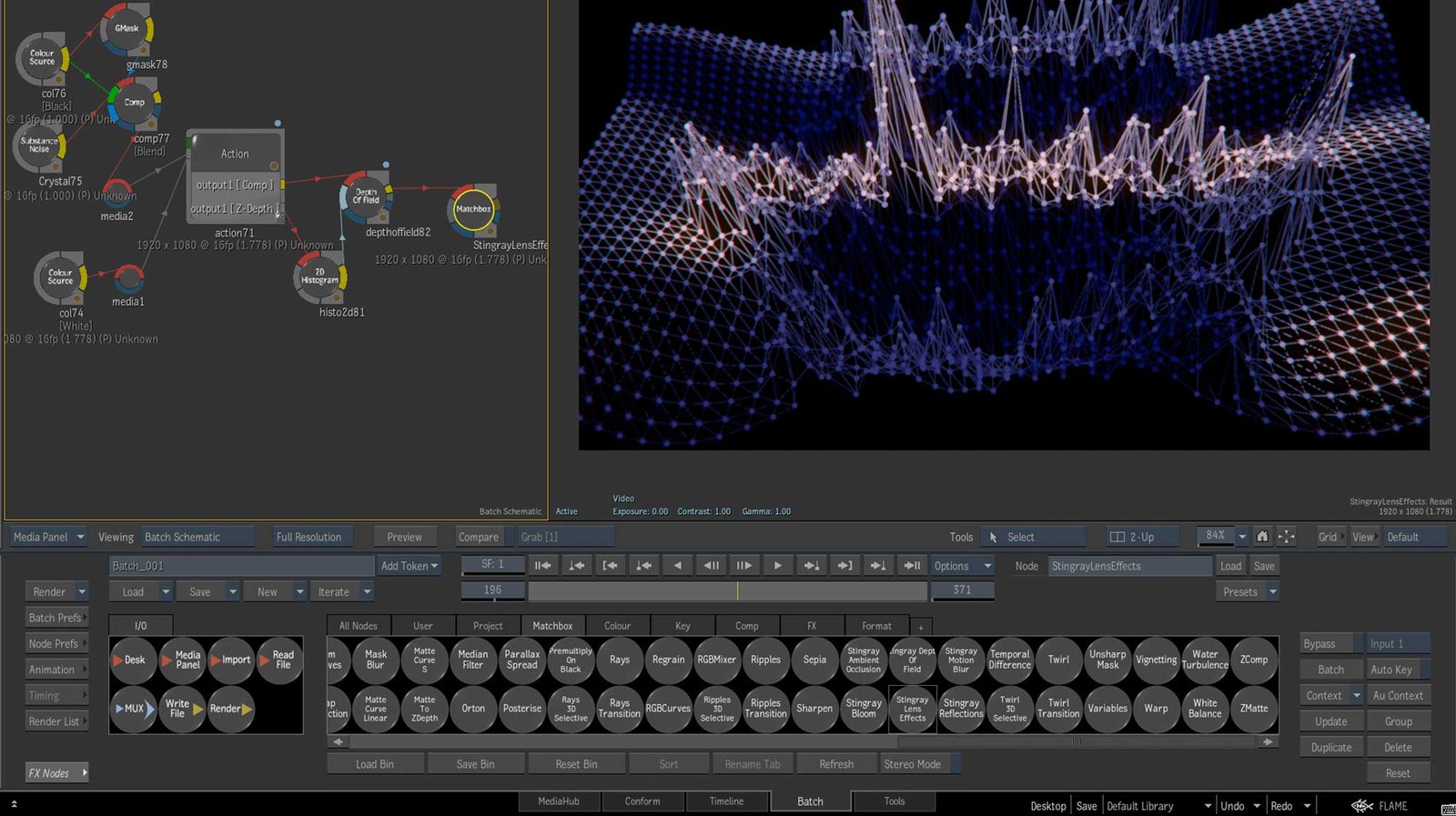Click the Matchbox node in schematic
The image size is (1456, 816).
pyautogui.click(x=472, y=209)
